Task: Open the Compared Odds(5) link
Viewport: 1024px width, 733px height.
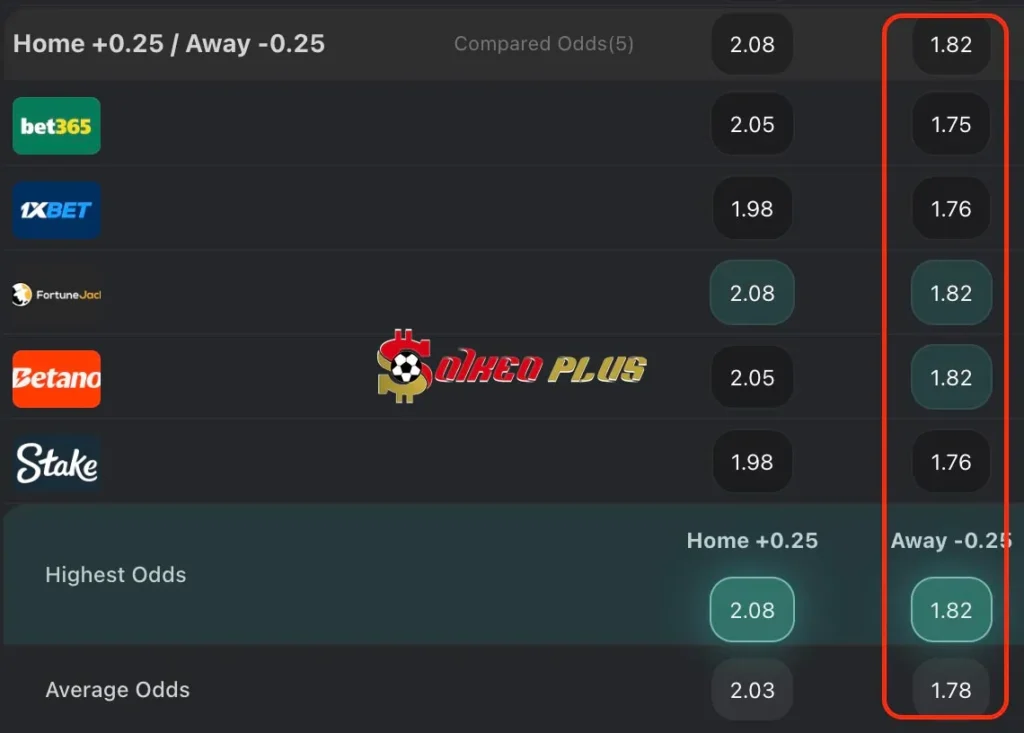Action: coord(544,44)
